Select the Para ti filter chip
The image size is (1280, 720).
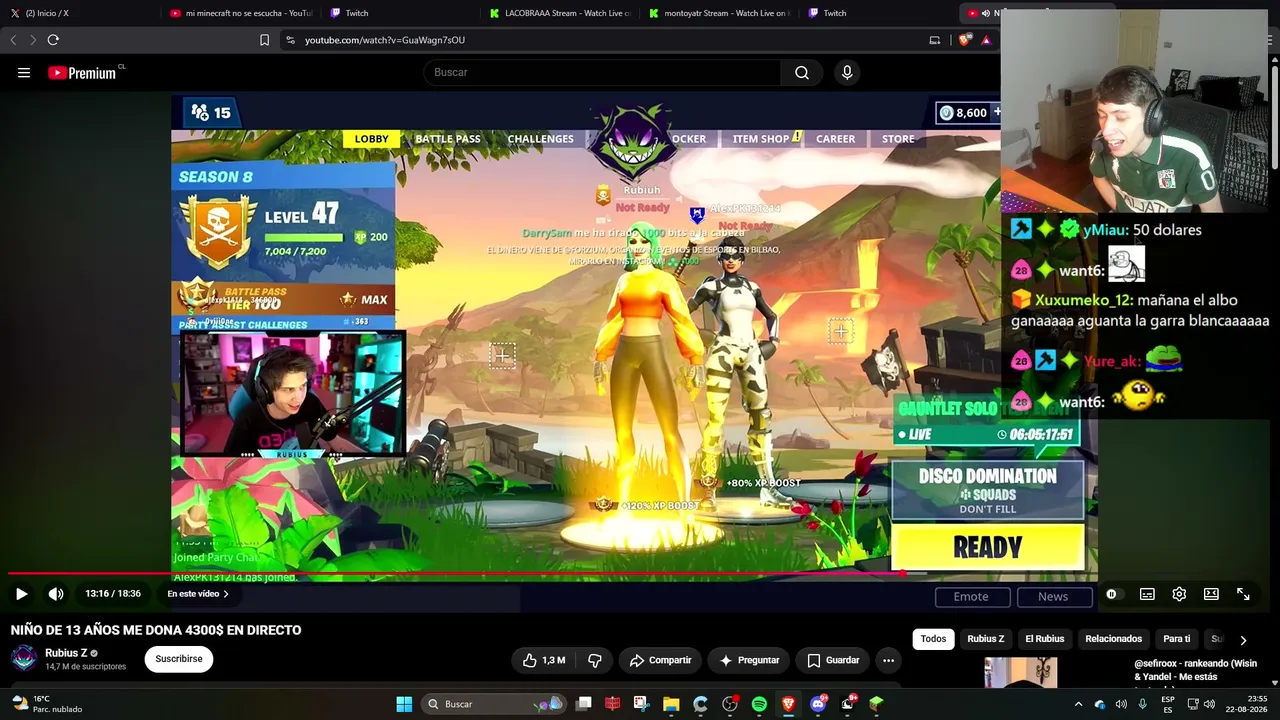coord(1176,639)
